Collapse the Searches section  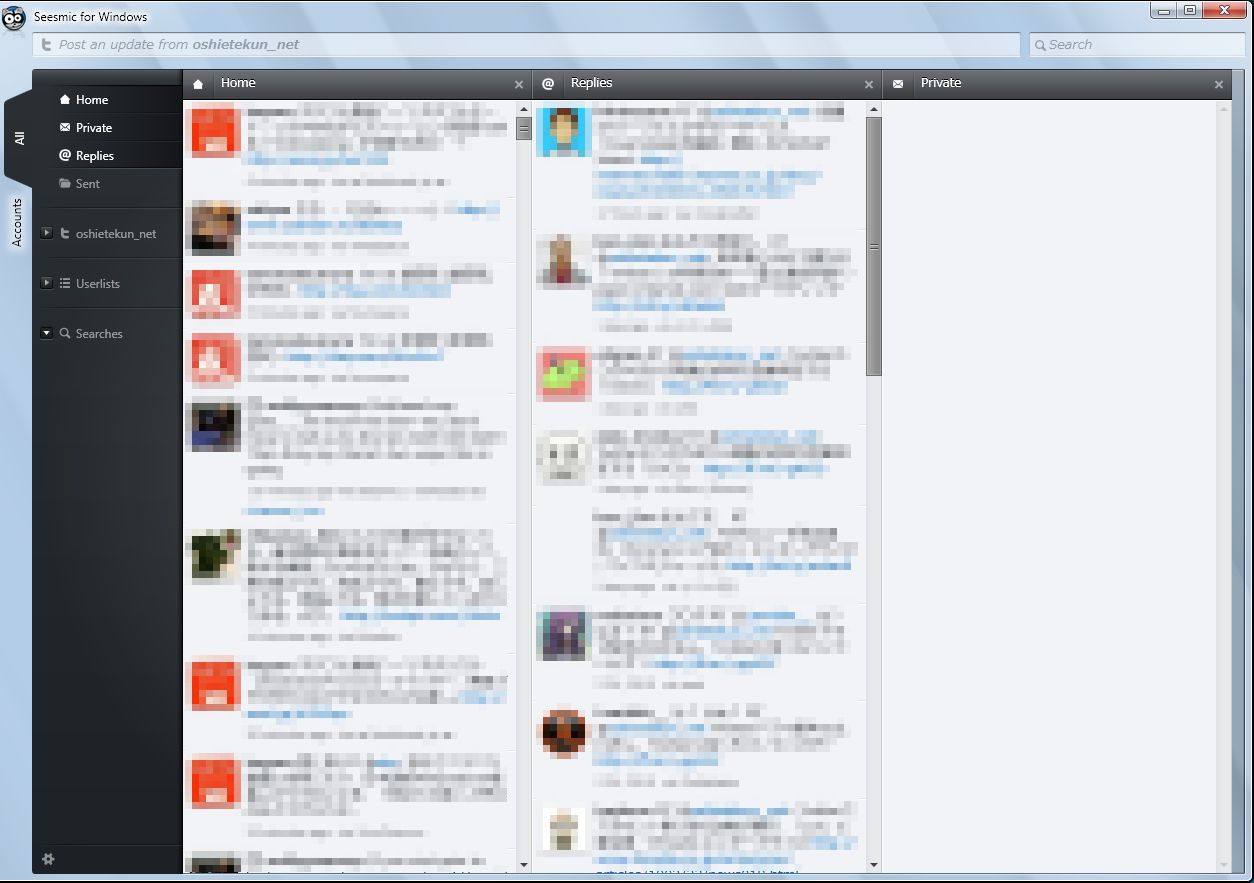46,333
